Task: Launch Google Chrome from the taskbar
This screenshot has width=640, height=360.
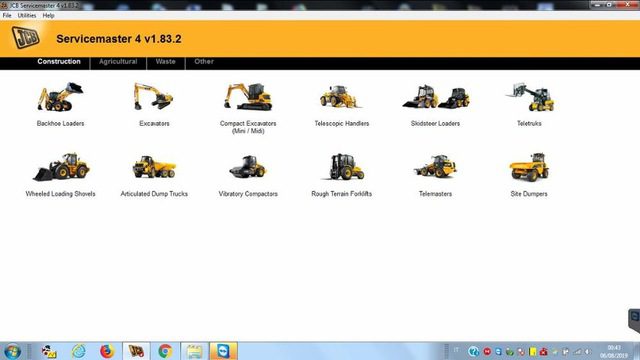Action: [165, 351]
